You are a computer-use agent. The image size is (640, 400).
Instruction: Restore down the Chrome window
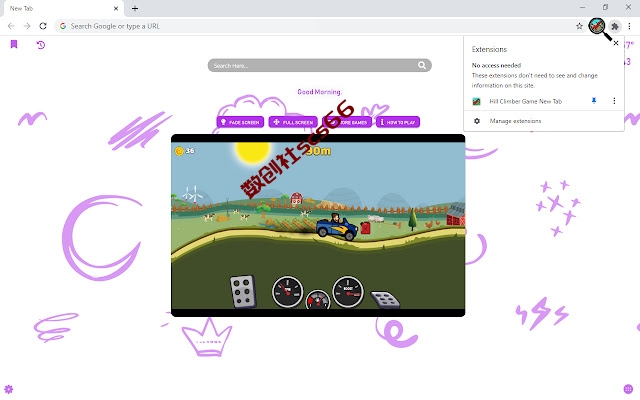(605, 7)
